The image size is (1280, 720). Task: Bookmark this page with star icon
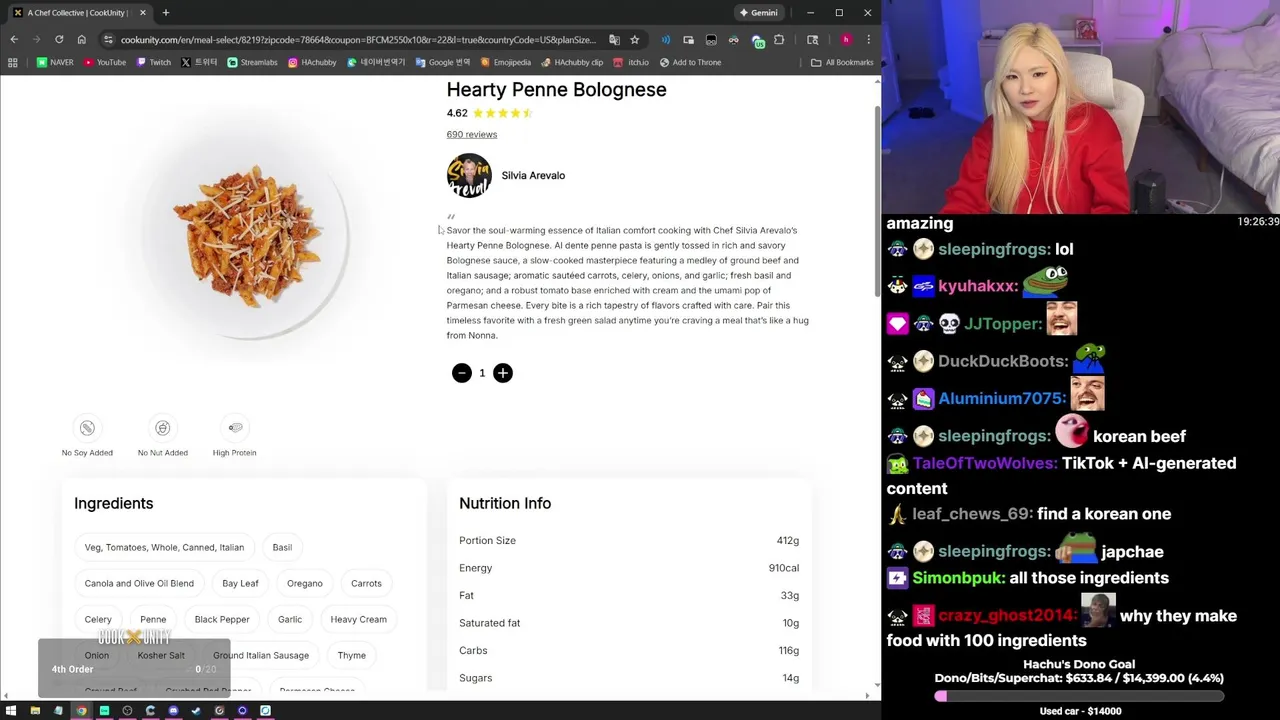point(634,40)
